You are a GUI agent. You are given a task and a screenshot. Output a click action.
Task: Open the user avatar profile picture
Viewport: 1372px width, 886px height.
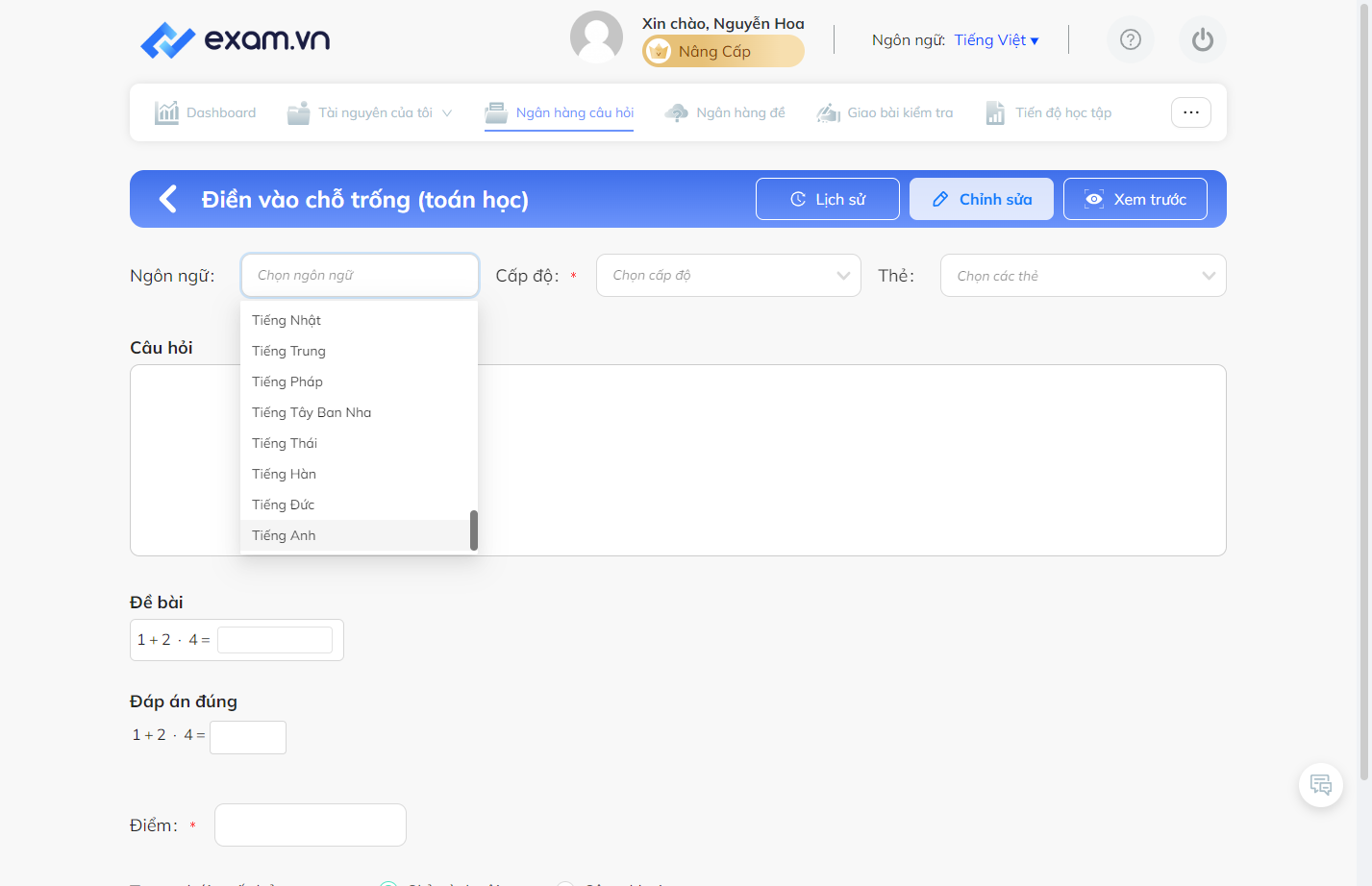[596, 37]
